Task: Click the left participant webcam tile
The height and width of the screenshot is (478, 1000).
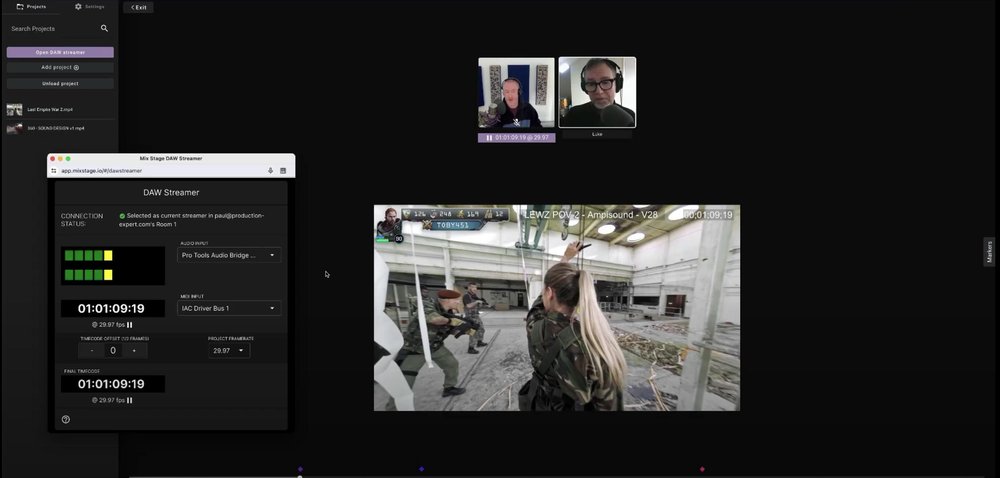Action: coord(517,93)
